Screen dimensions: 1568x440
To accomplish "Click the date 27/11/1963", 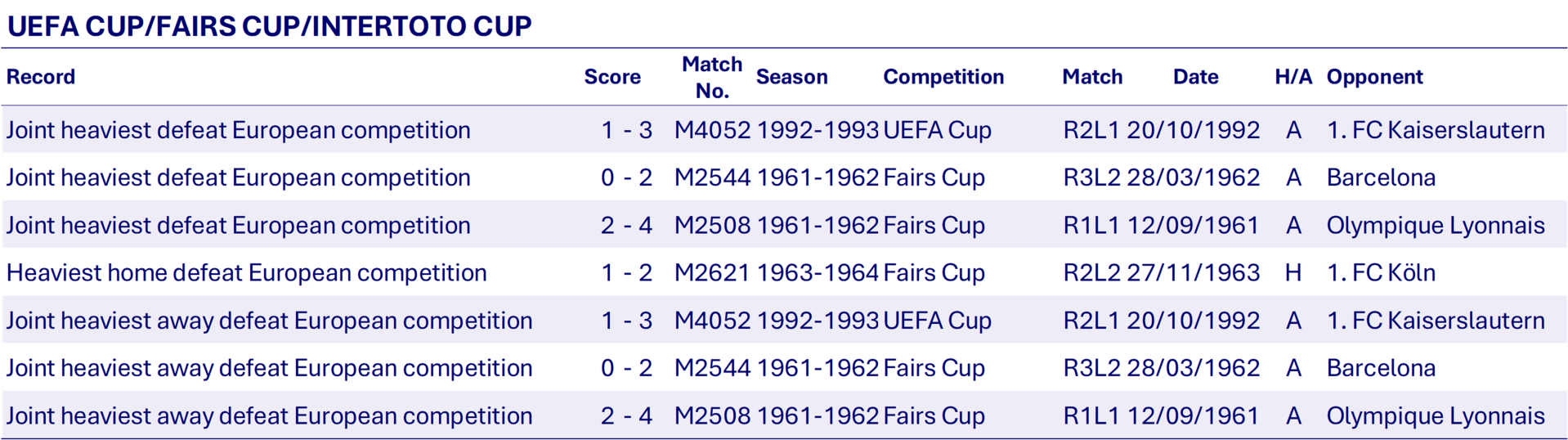I will pyautogui.click(x=1193, y=272).
